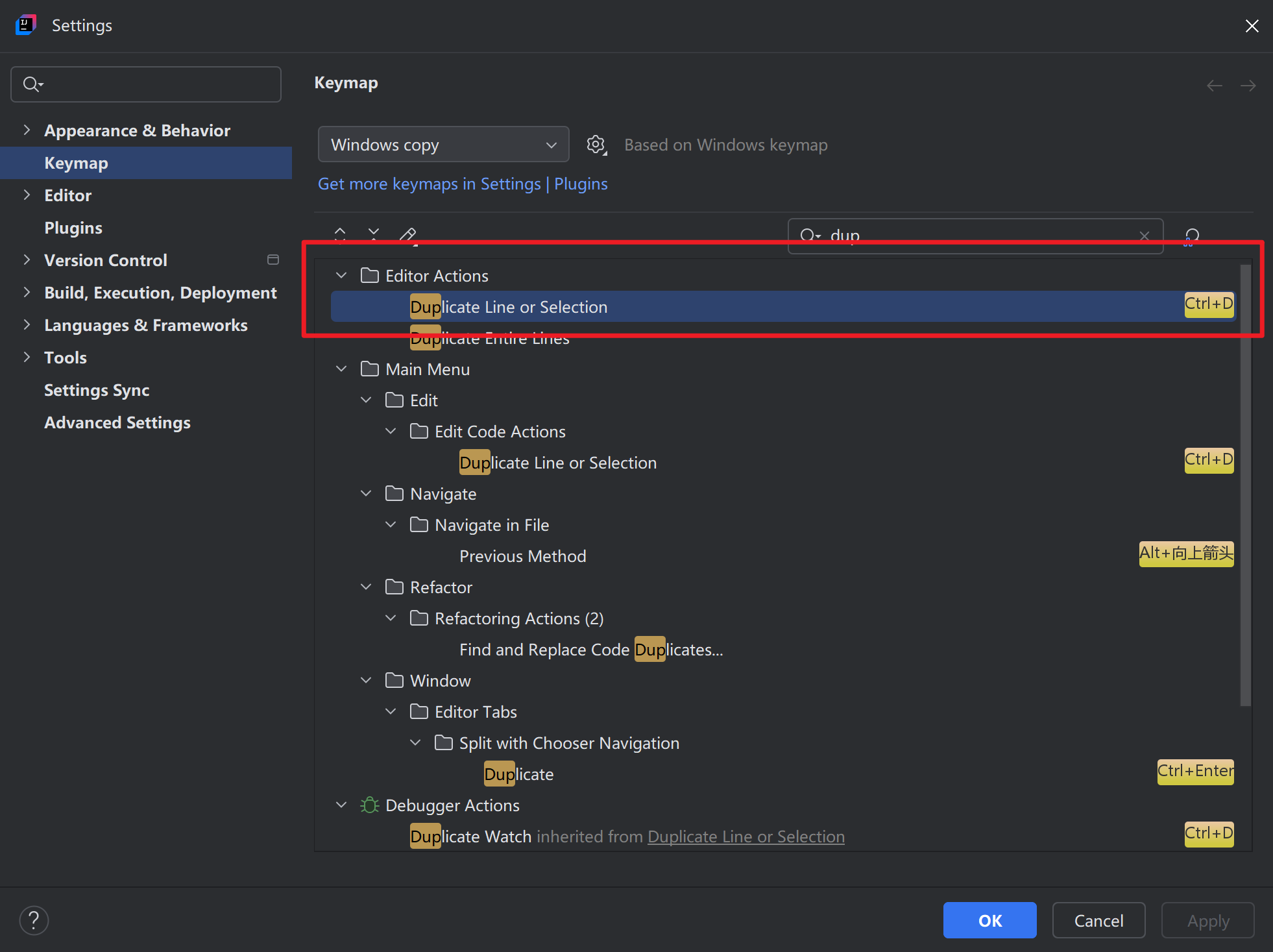Screen dimensions: 1273x952
Task: Open Version Control settings page
Action: click(x=106, y=260)
